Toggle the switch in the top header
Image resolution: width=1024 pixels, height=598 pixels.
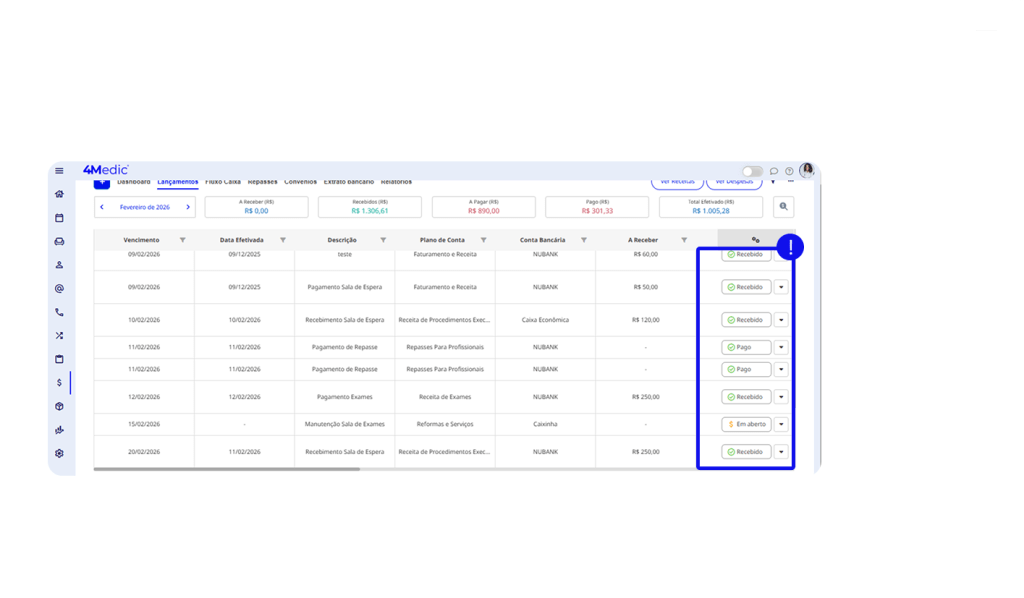pyautogui.click(x=752, y=171)
